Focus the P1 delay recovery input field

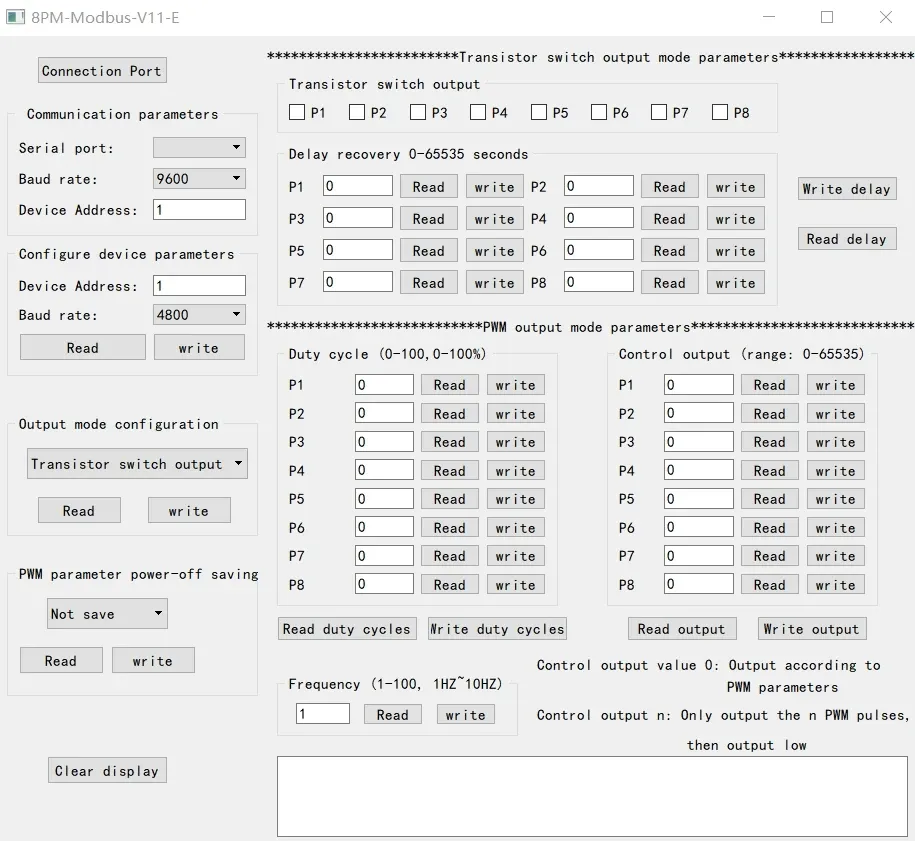coord(357,187)
